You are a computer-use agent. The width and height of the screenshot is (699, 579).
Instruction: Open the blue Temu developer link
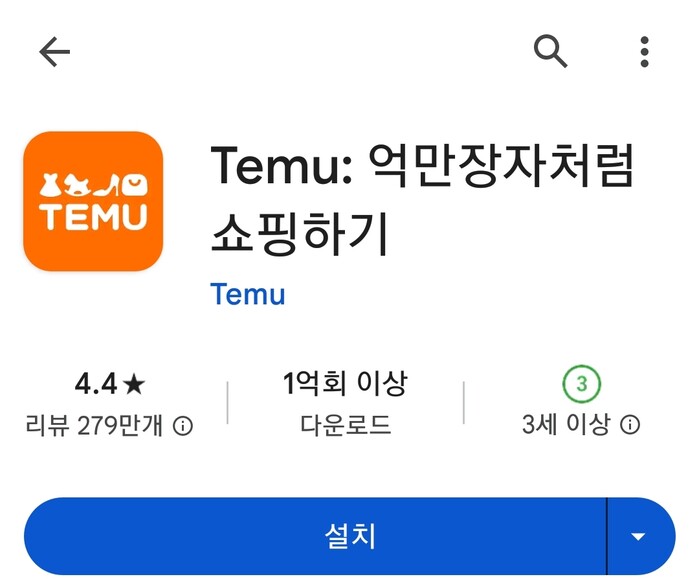pyautogui.click(x=248, y=294)
